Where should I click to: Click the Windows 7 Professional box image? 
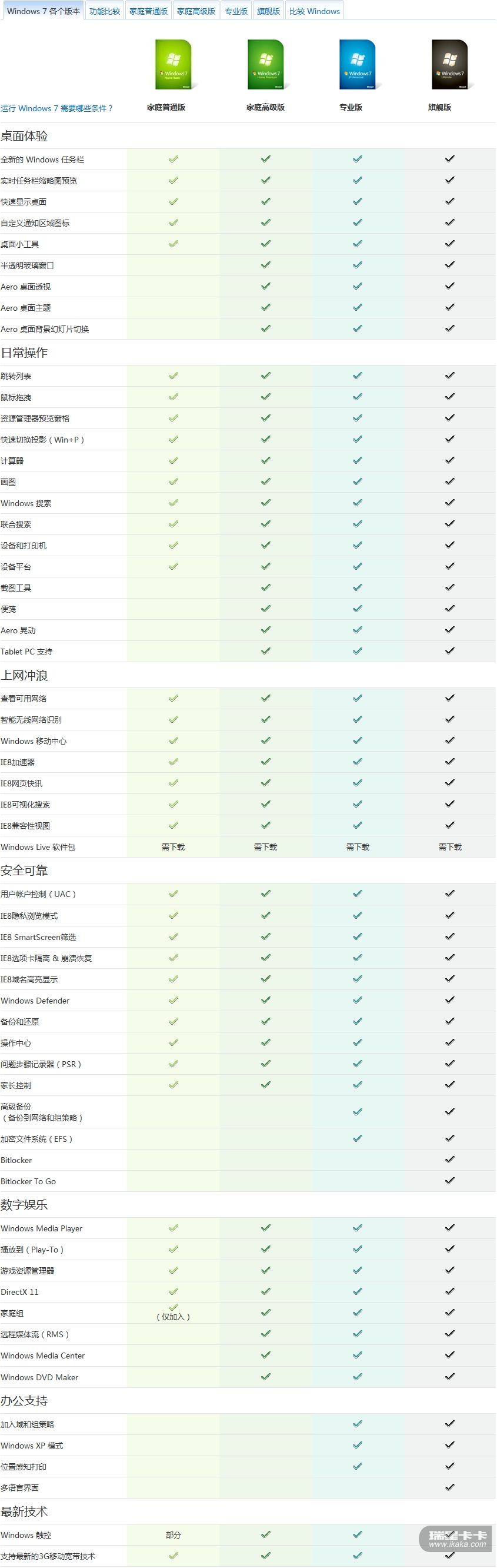[359, 65]
